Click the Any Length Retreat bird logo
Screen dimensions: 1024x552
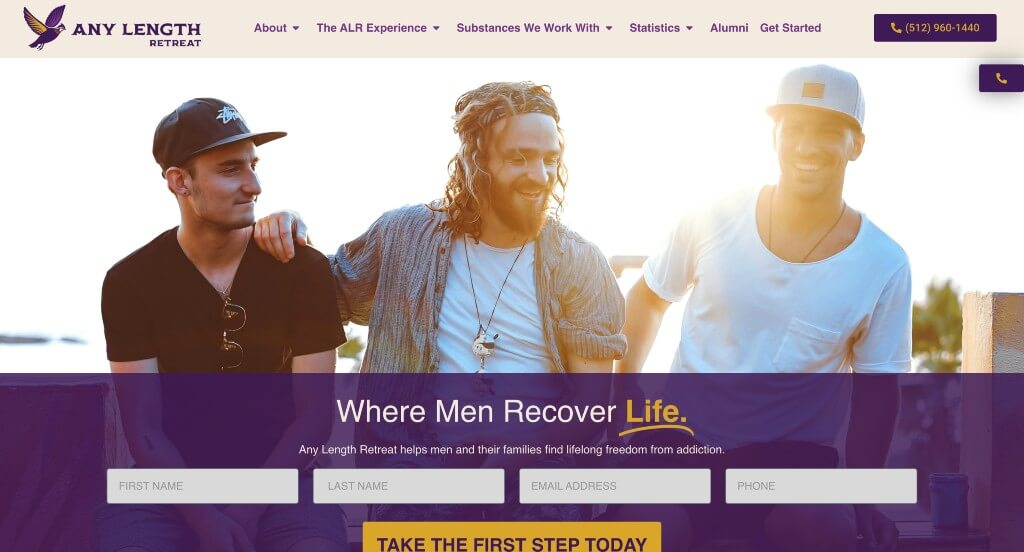[x=44, y=27]
